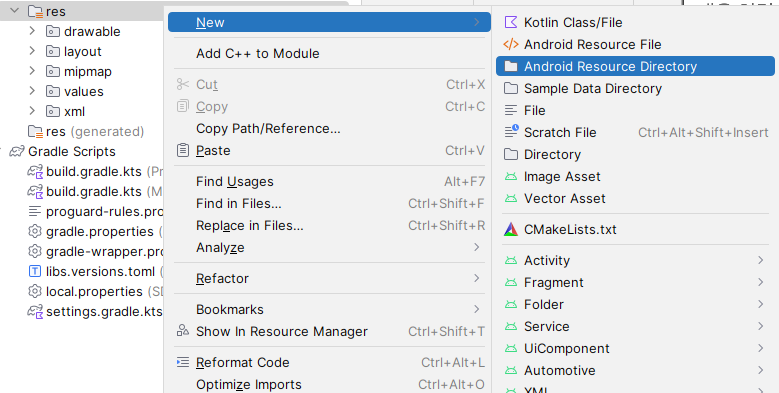Click the mipmap folder icon
Screen dimensions: 779x393
(x=53, y=72)
